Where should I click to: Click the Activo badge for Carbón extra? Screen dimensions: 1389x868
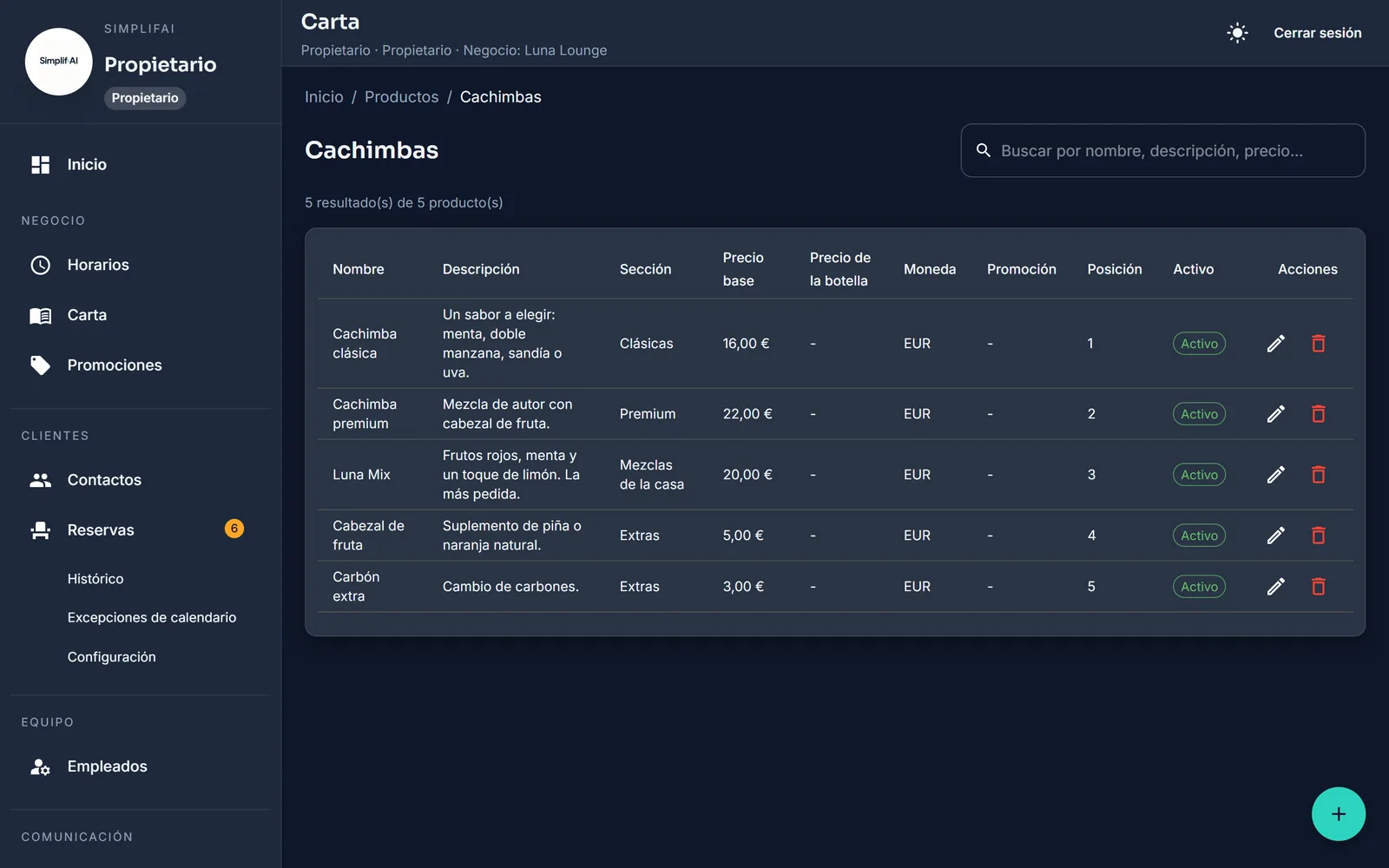(1199, 587)
